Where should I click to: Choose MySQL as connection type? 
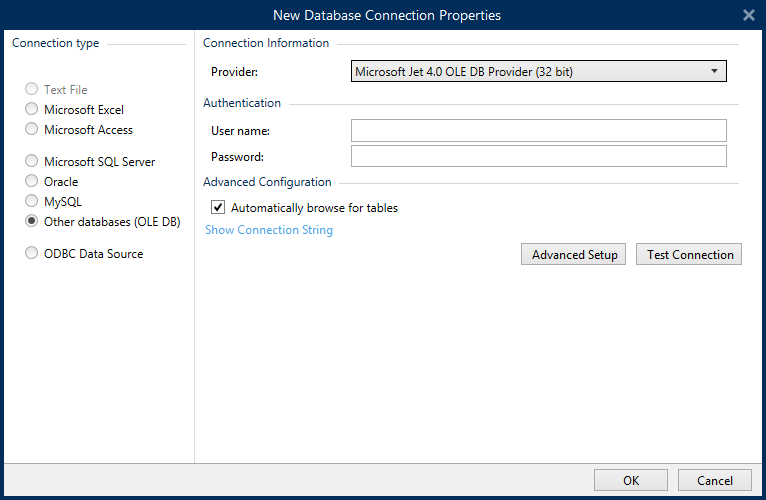[33, 202]
